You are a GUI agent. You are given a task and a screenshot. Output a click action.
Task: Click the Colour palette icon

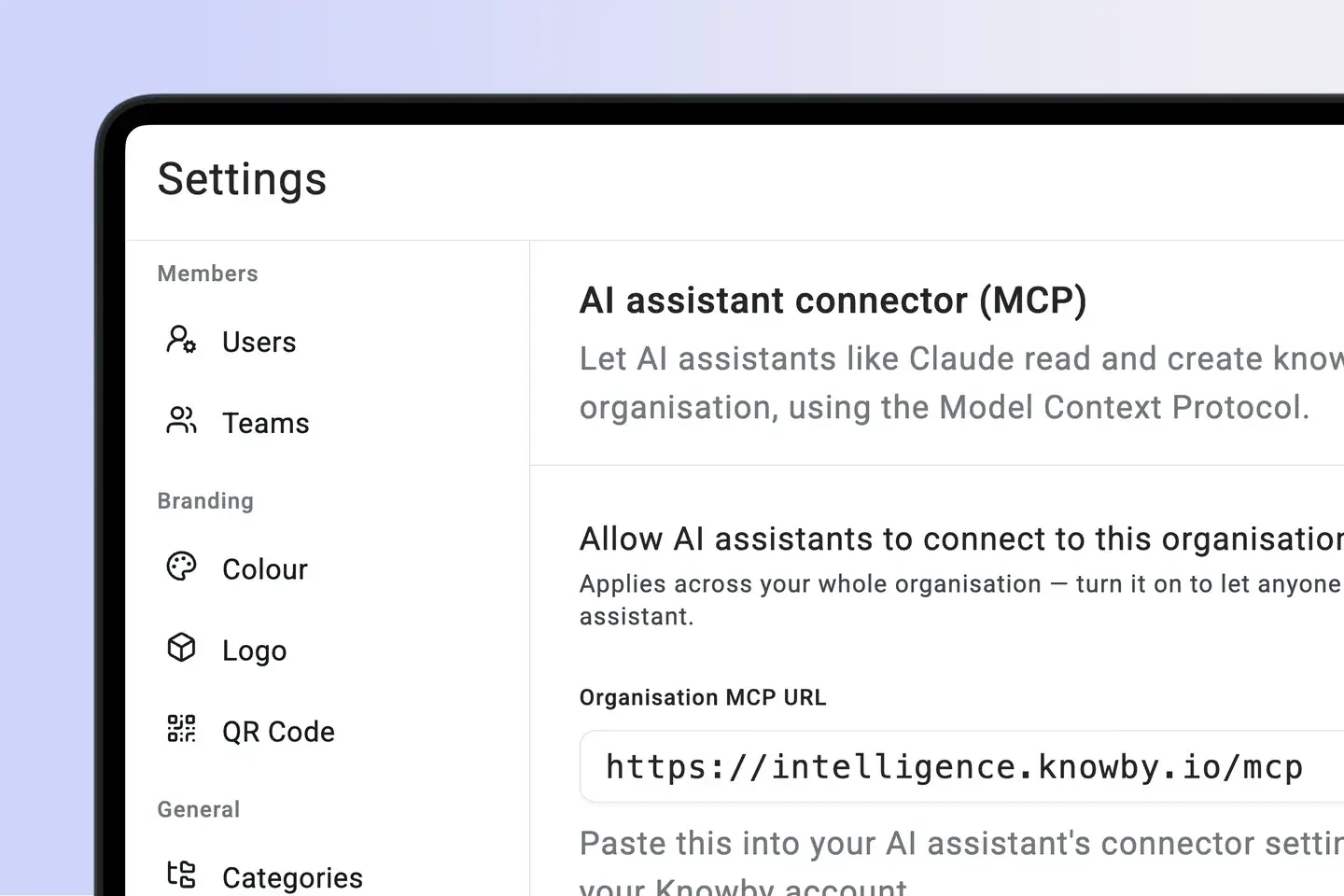(x=181, y=567)
